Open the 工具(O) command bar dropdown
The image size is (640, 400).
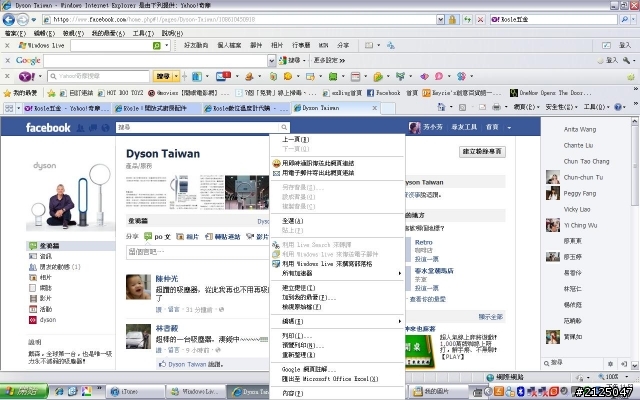click(x=596, y=107)
